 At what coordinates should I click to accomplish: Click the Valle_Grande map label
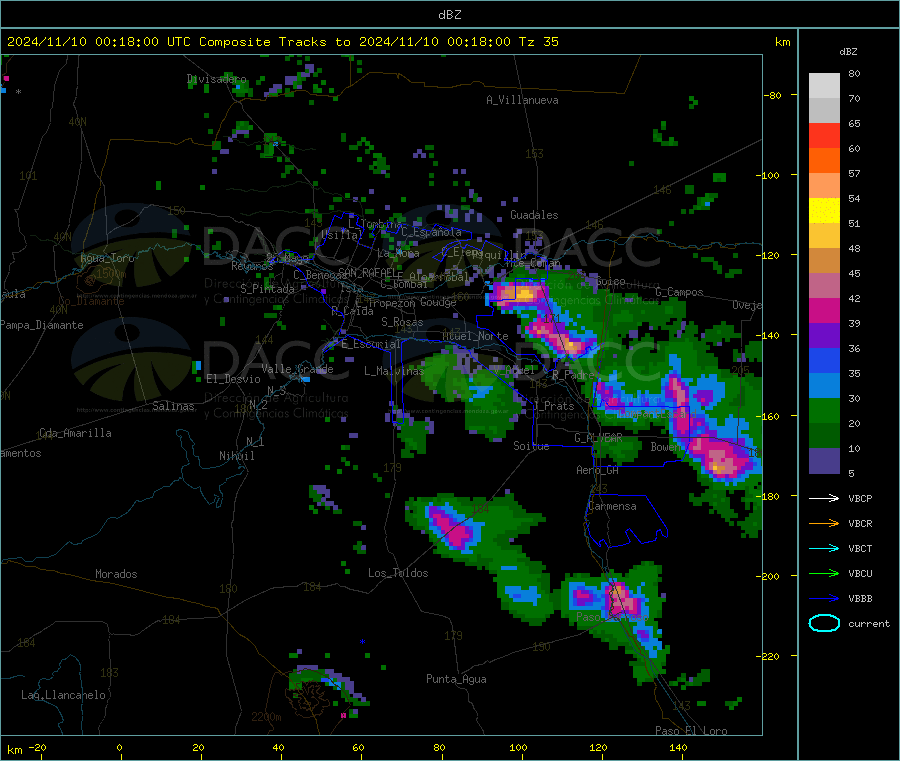(297, 369)
